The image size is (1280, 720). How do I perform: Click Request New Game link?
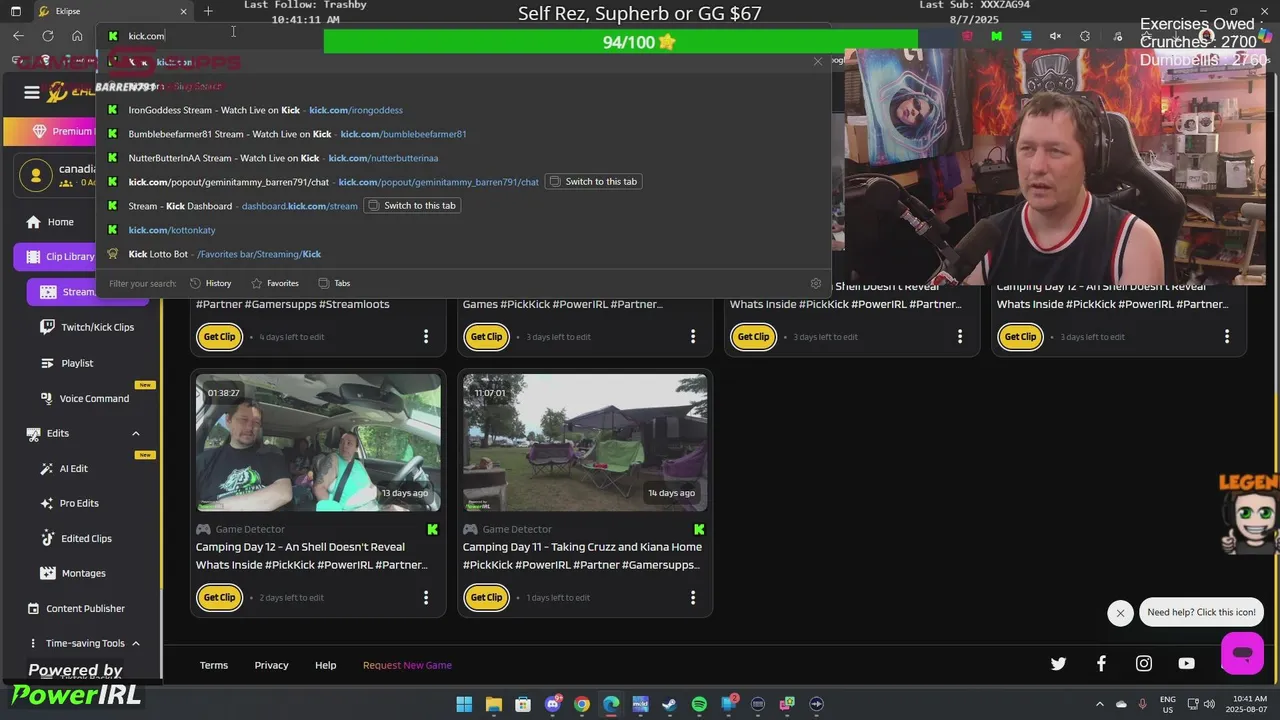(407, 665)
